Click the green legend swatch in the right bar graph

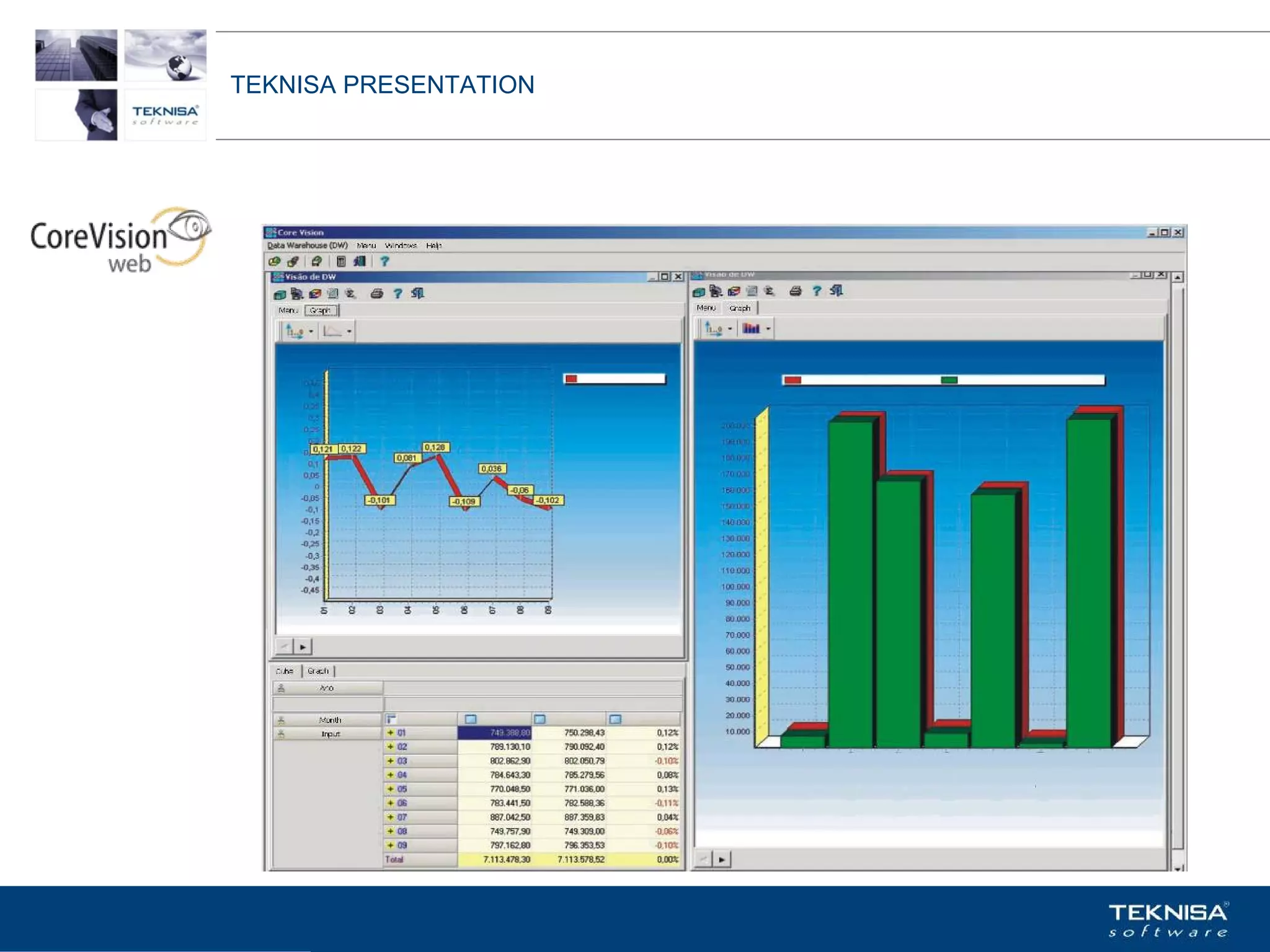click(x=949, y=380)
